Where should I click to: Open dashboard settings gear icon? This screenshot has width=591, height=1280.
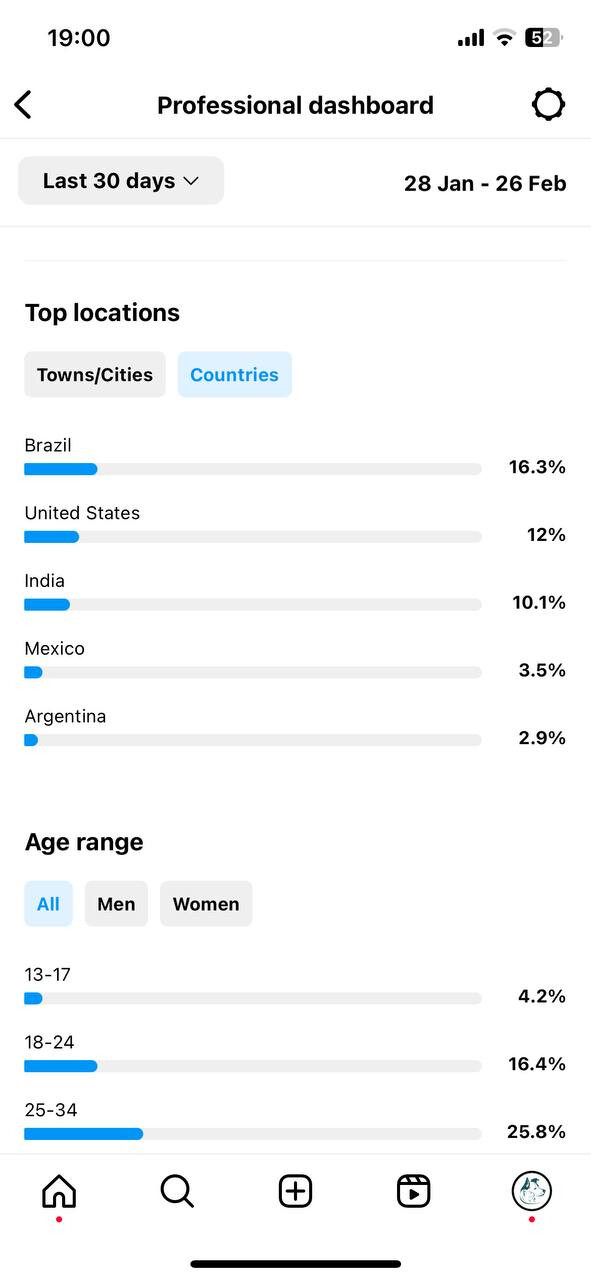point(548,105)
